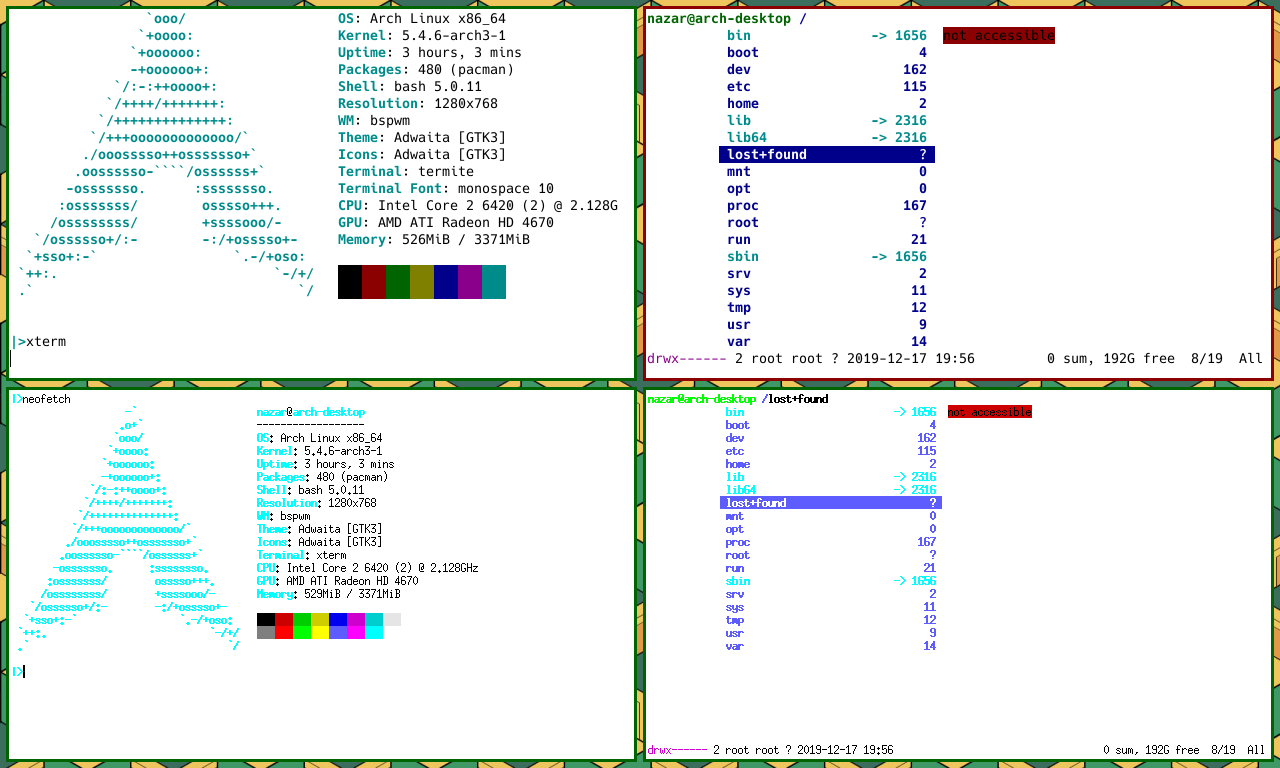Click the '>xterm' command prompt line

click(40, 342)
